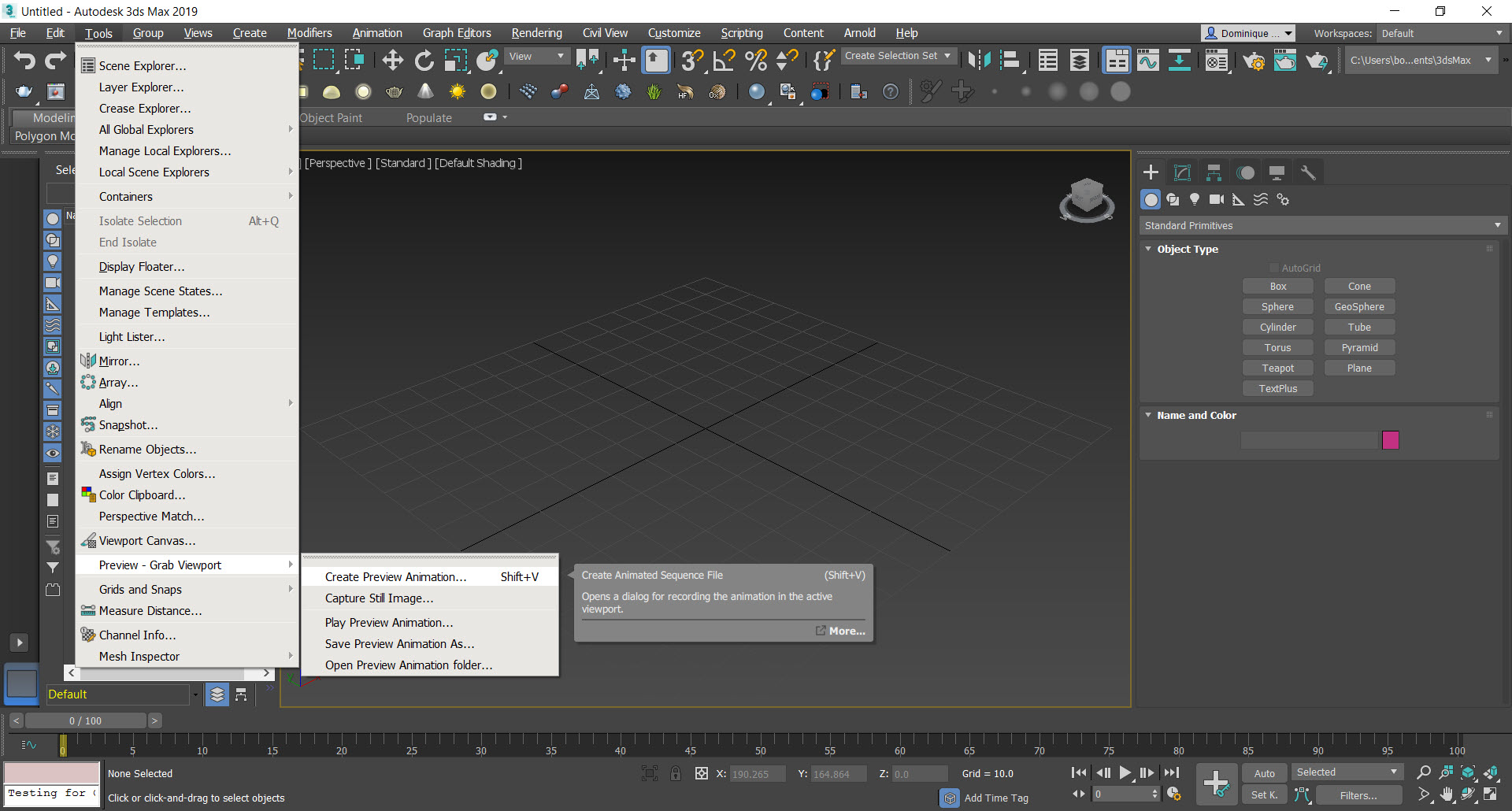The image size is (1512, 811).
Task: Open the Standard Primitives dropdown
Action: 1322,226
